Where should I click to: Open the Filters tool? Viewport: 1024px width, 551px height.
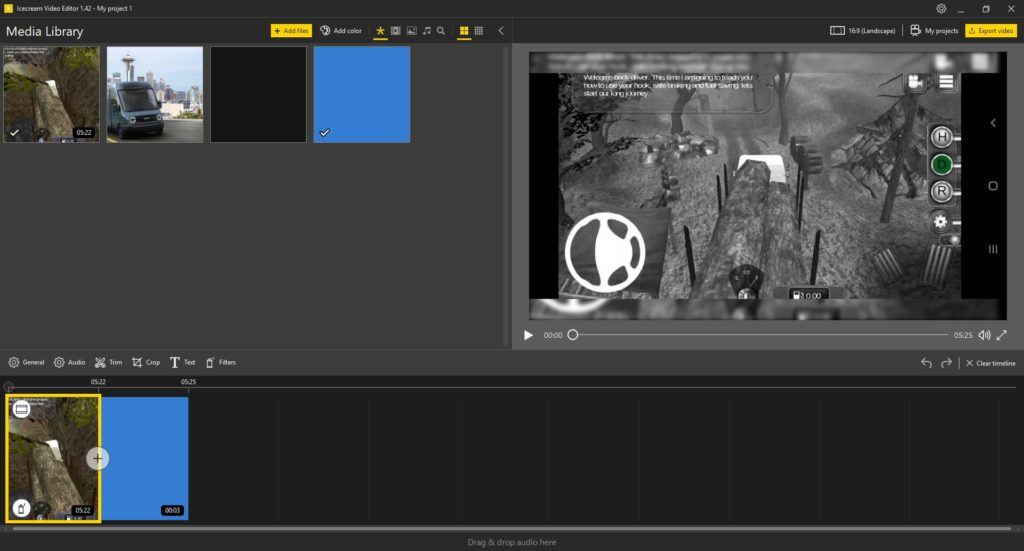221,362
